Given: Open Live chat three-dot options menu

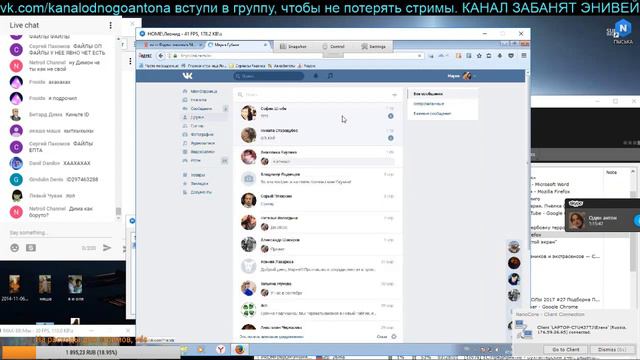Looking at the screenshot, I should (x=110, y=25).
